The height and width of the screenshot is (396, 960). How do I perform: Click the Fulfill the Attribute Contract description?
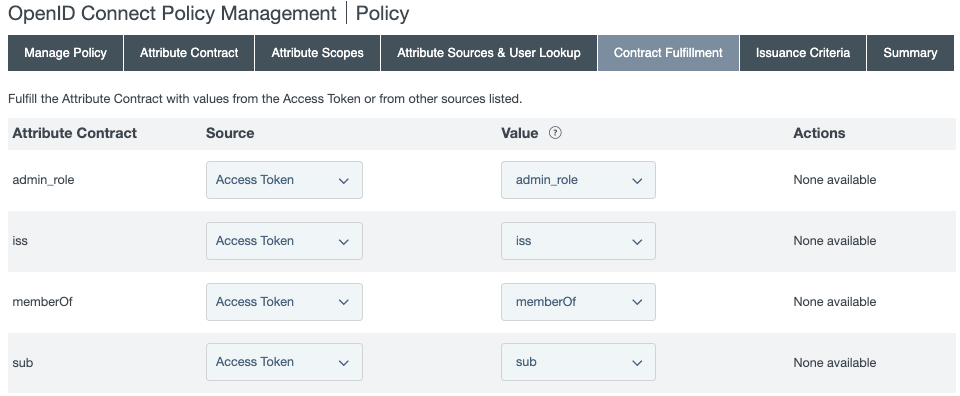(265, 99)
